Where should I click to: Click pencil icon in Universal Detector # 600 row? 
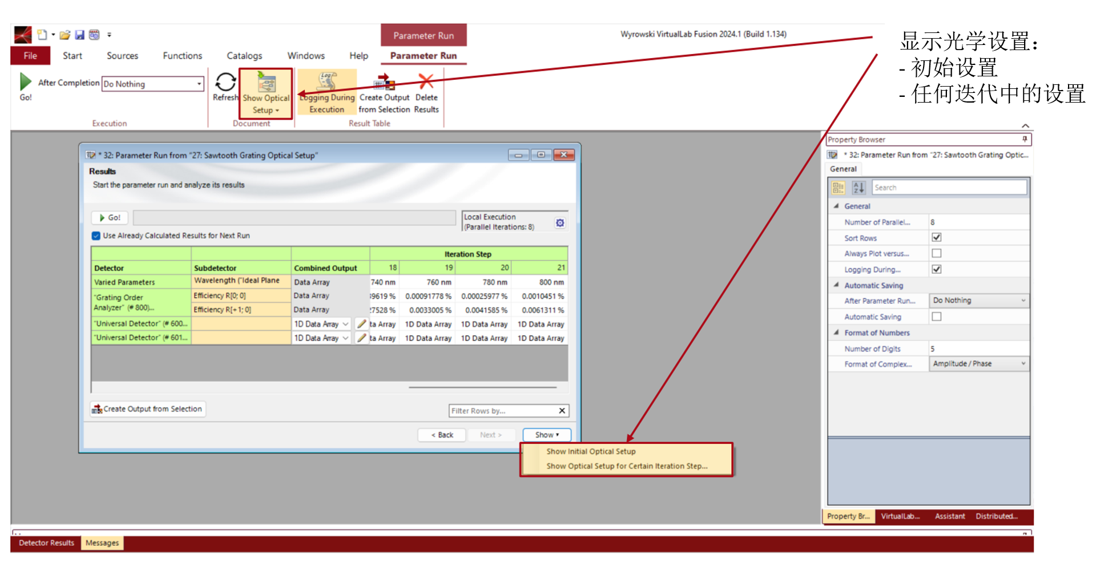pos(361,324)
